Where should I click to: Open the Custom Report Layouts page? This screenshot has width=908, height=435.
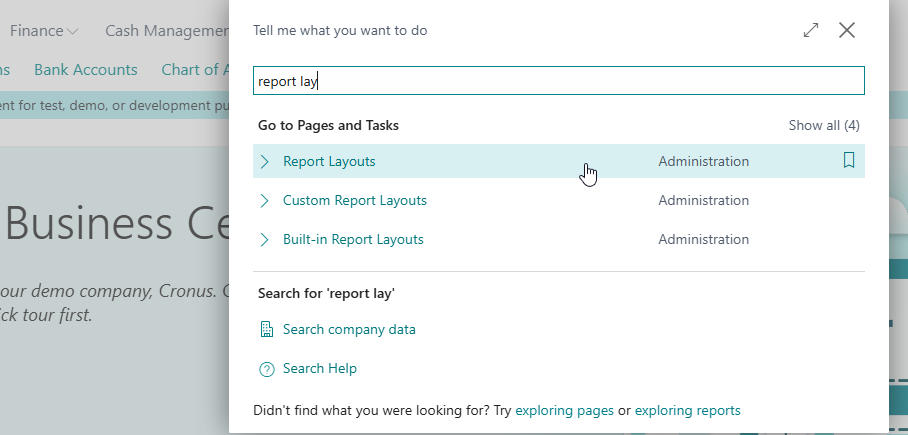354,200
